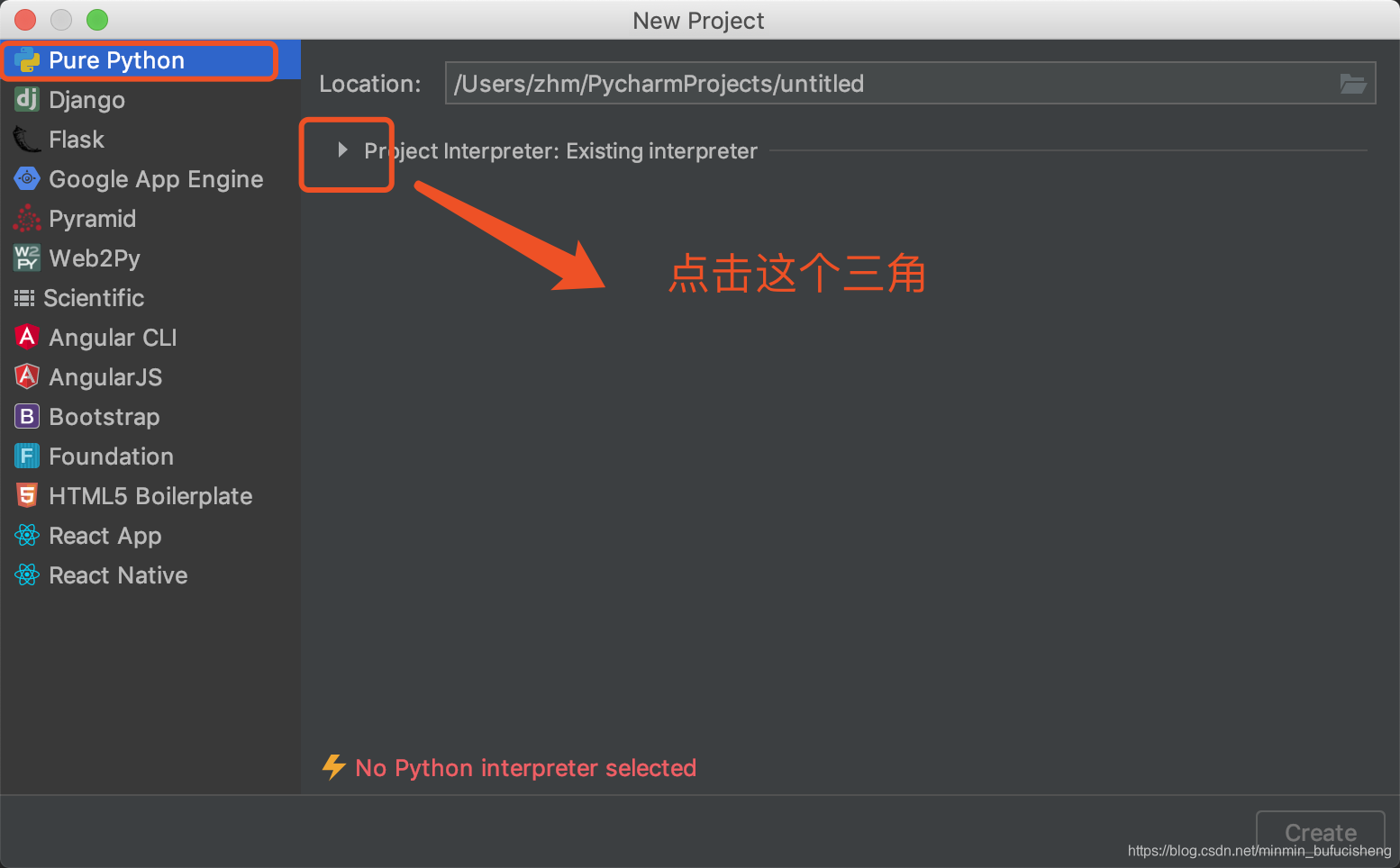Close the New Project window
This screenshot has height=868, width=1400.
pos(25,20)
